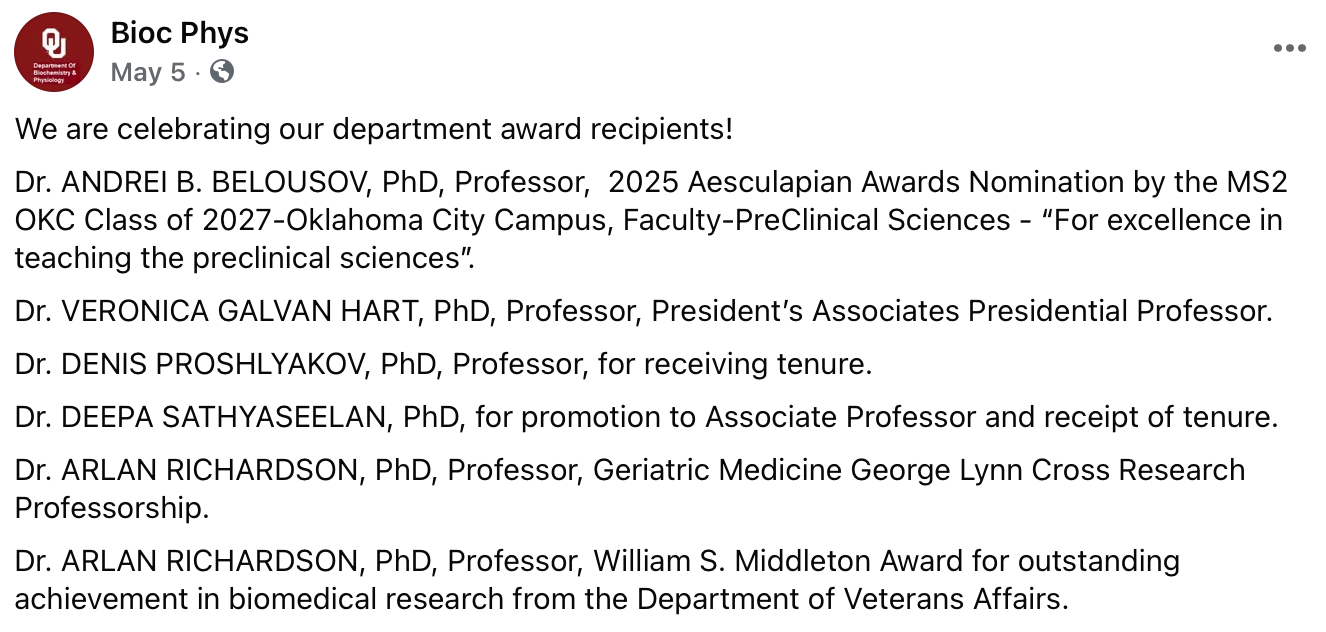
Task: Click 'President's Associates Presidential Professor' text
Action: [961, 311]
